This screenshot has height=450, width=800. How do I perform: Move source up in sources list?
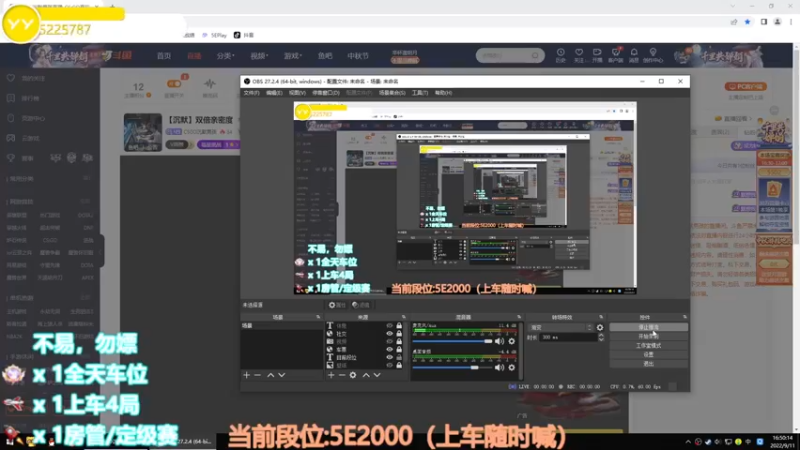pyautogui.click(x=366, y=375)
